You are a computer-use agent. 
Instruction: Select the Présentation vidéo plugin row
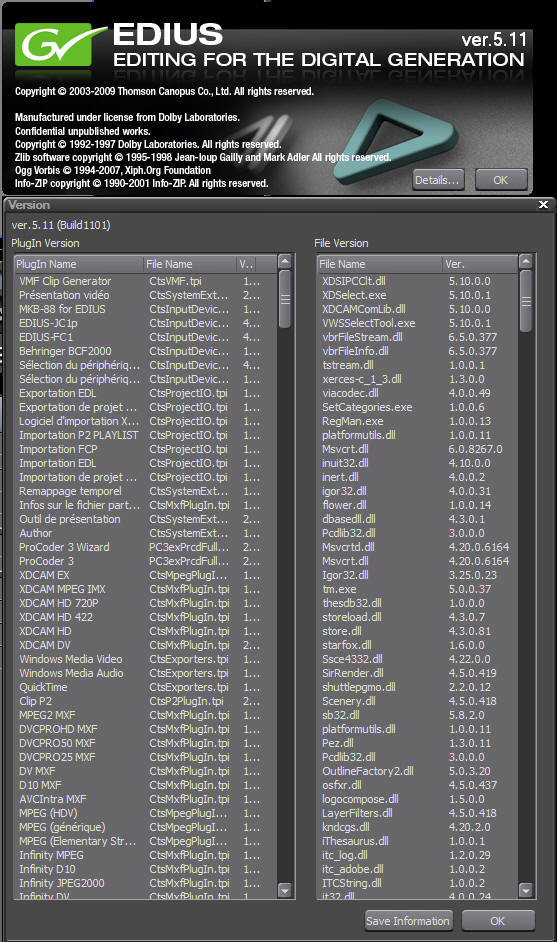click(145, 295)
